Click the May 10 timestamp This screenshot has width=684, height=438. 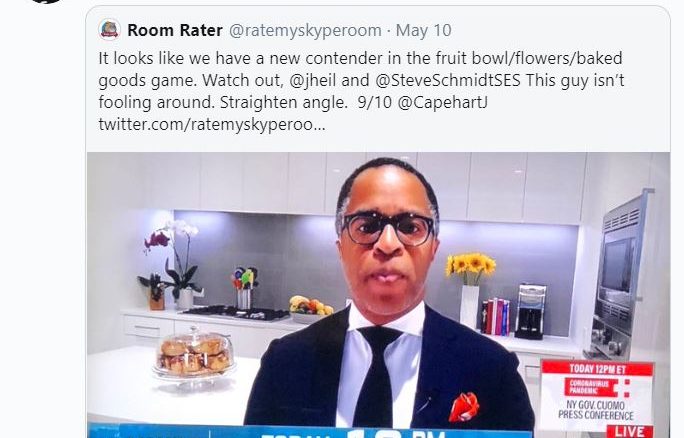423,30
